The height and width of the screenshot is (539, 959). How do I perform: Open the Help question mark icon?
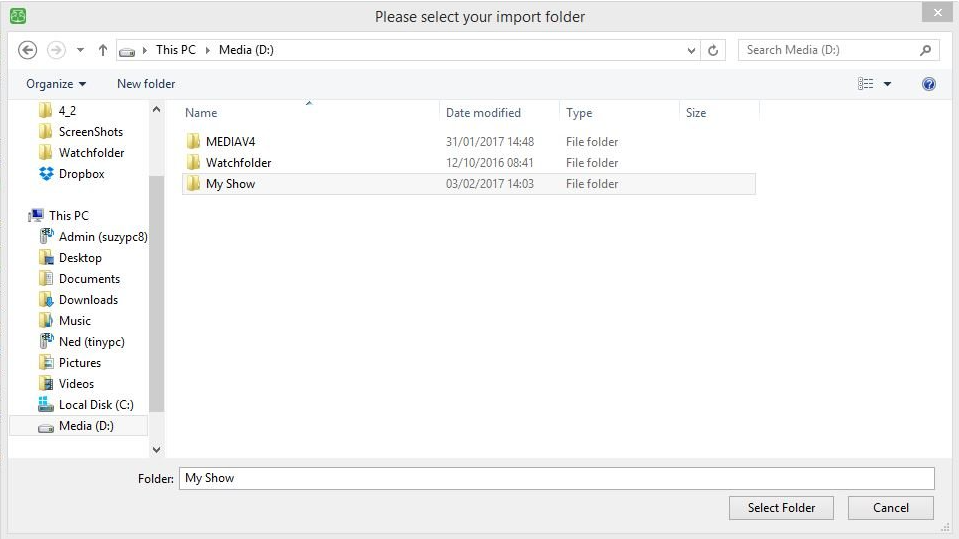click(928, 84)
